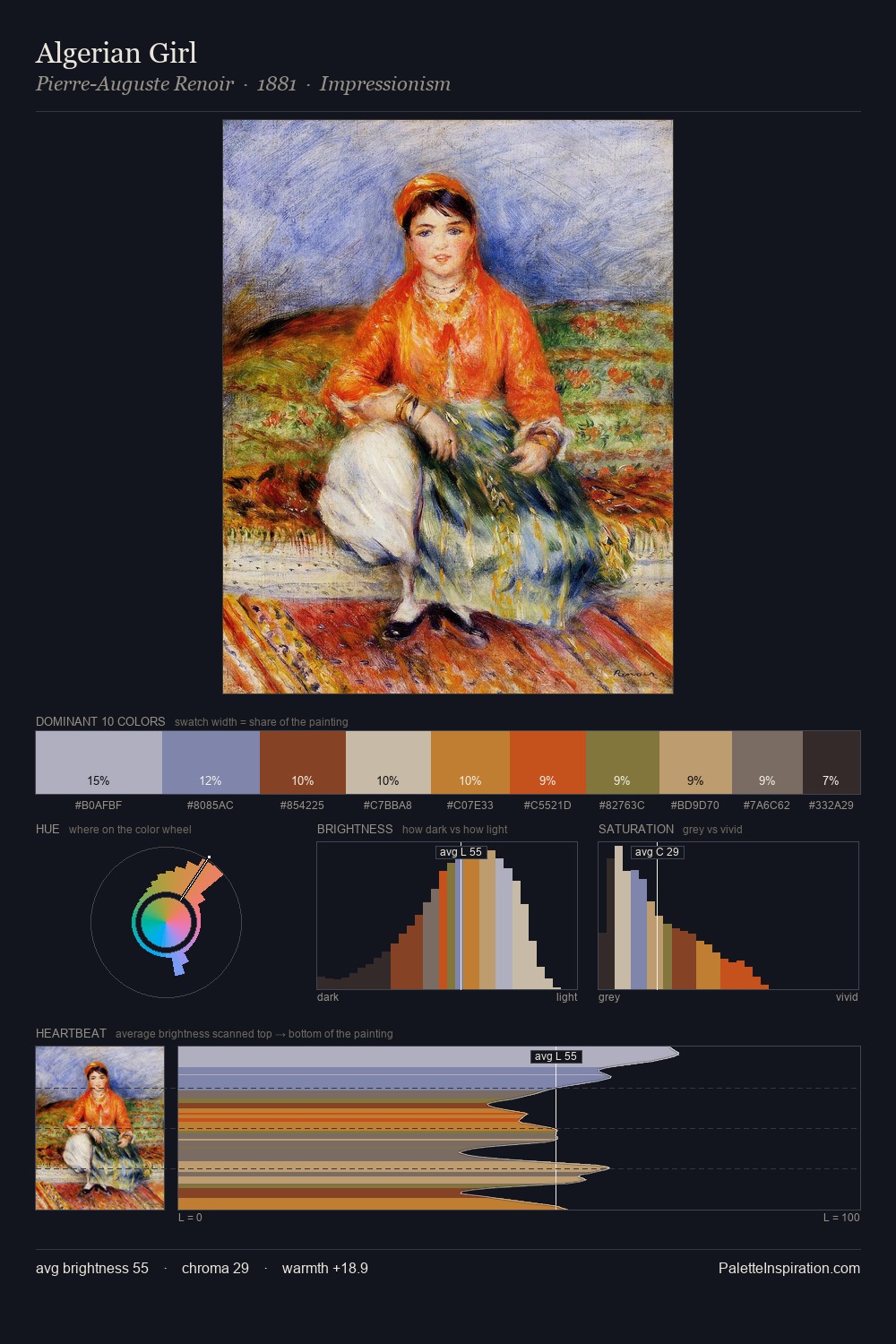This screenshot has height=1344, width=896.
Task: Click the brightness histogram chart
Action: 447,916
